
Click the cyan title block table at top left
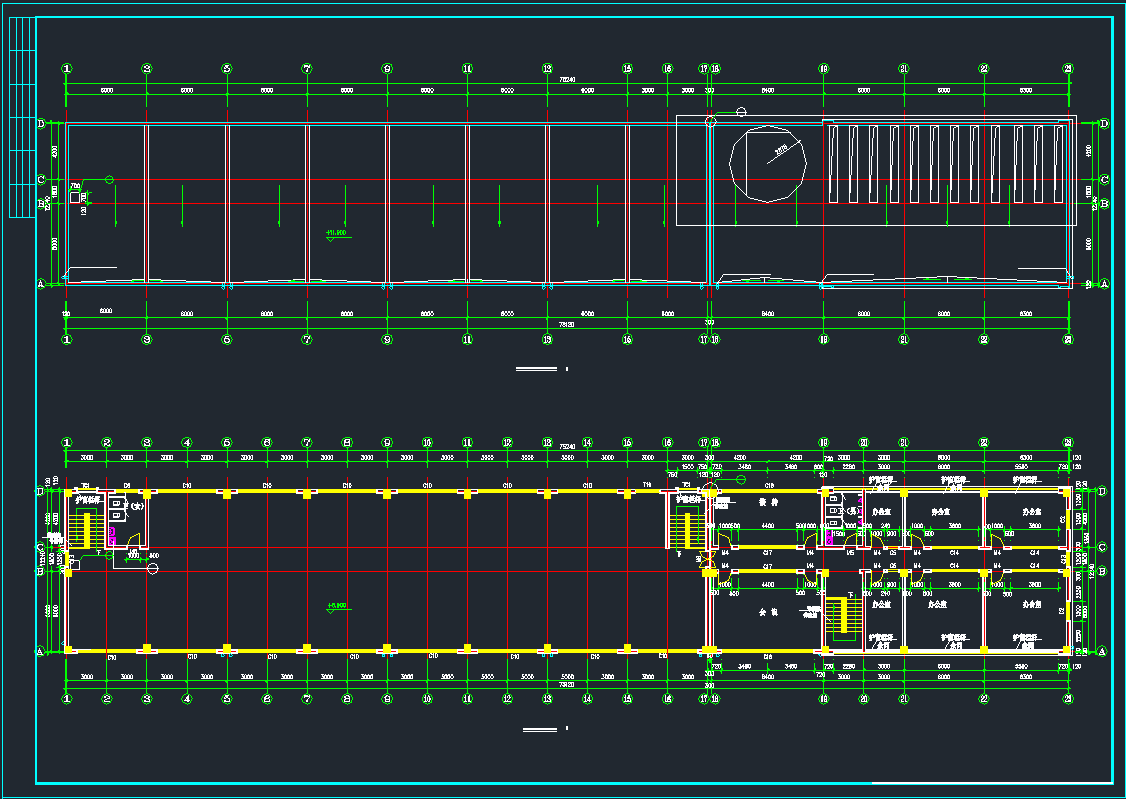(21, 116)
